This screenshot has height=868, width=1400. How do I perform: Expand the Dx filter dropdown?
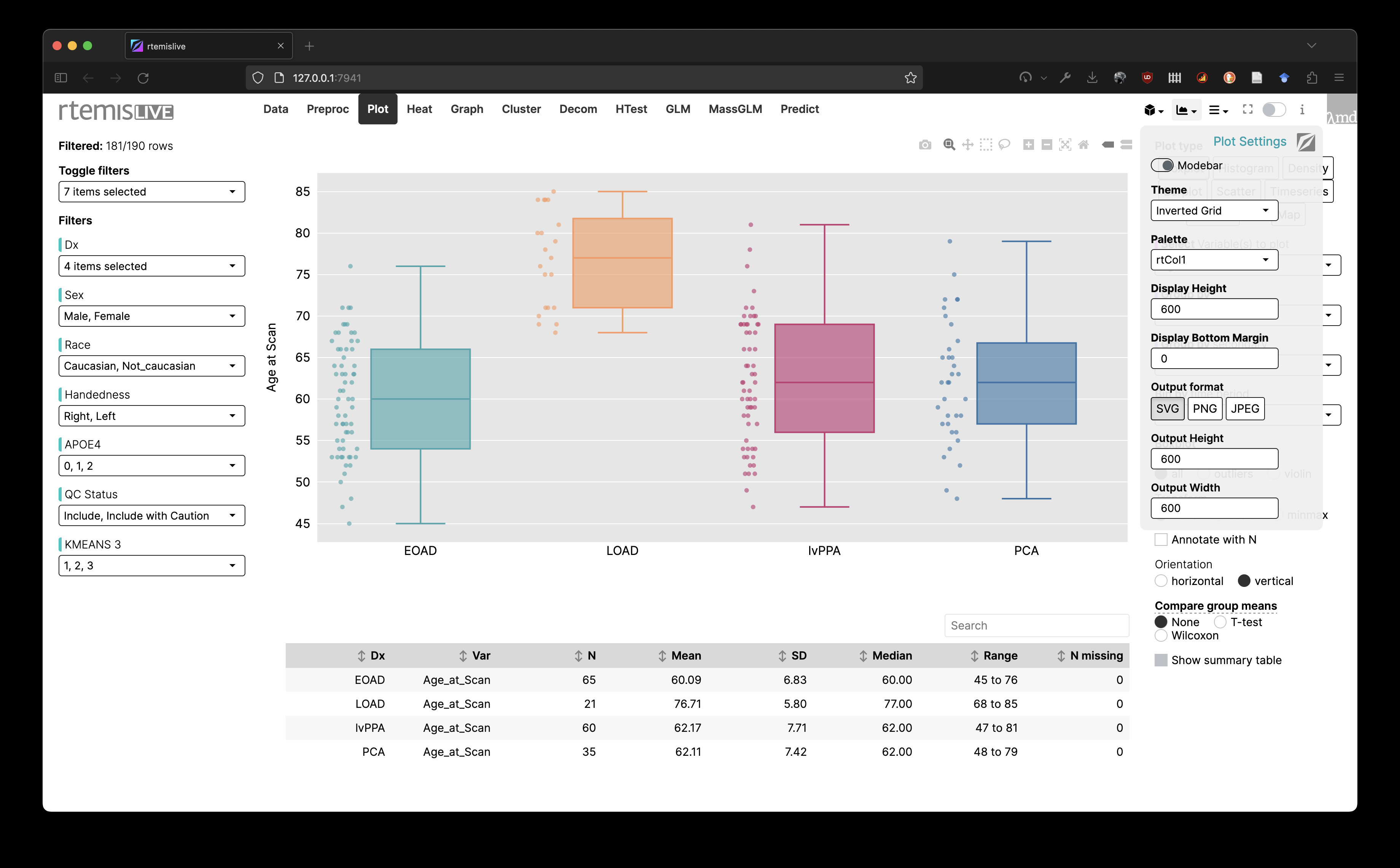pyautogui.click(x=151, y=266)
